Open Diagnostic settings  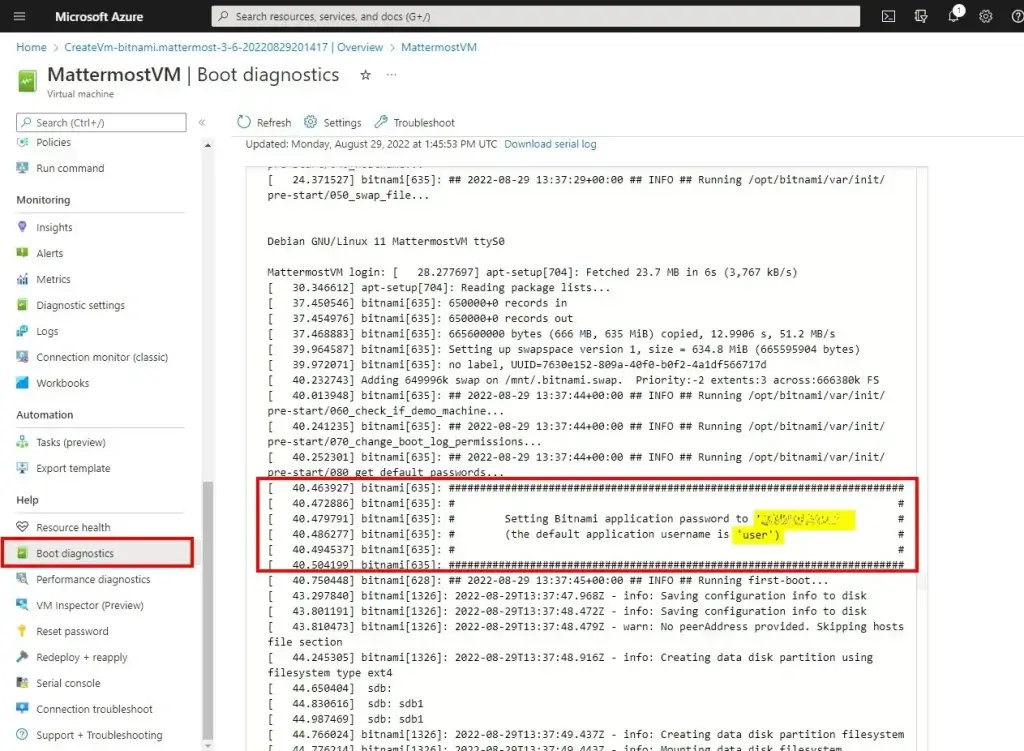(80, 305)
